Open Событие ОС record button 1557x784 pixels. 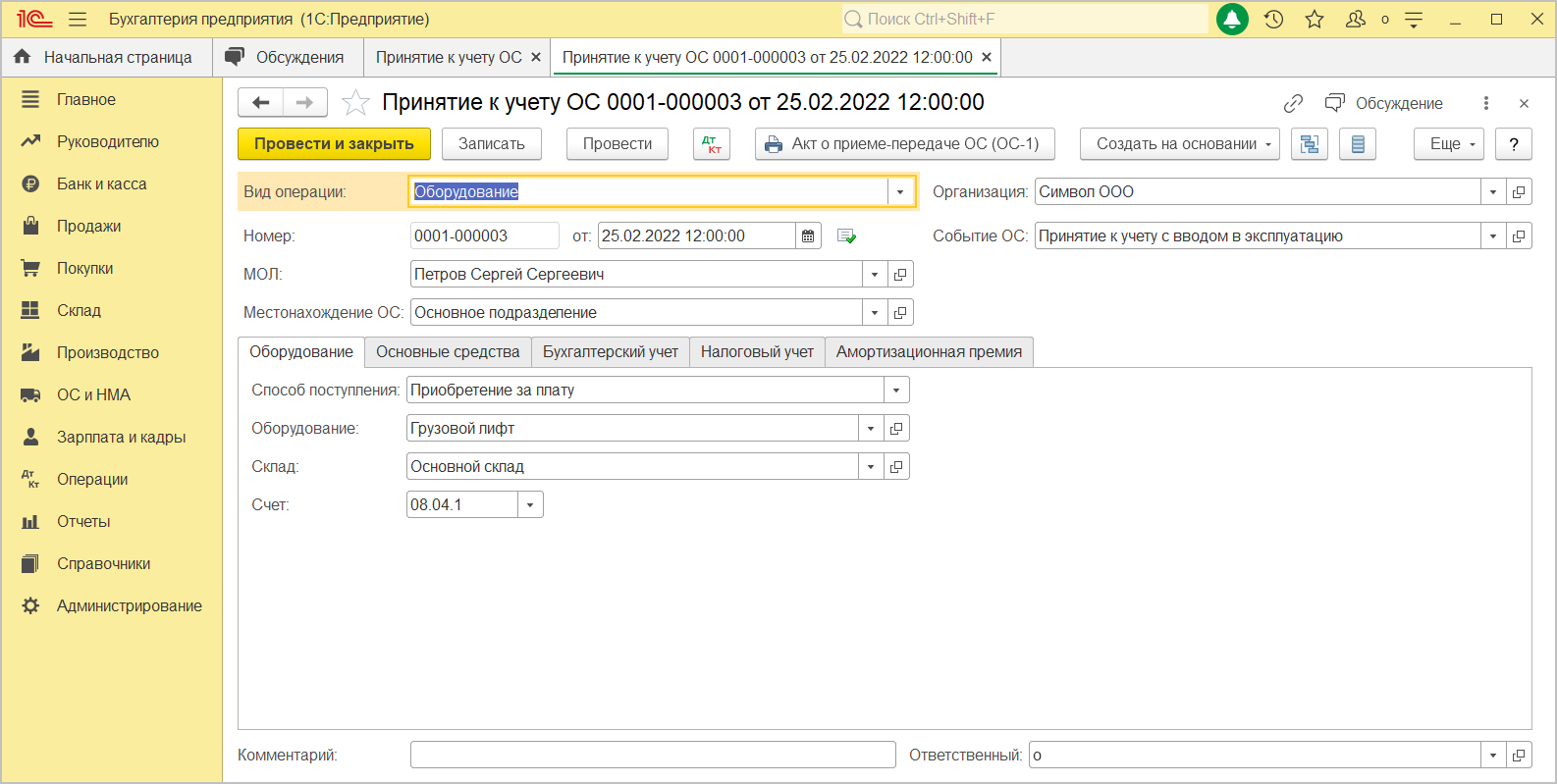[x=1519, y=235]
